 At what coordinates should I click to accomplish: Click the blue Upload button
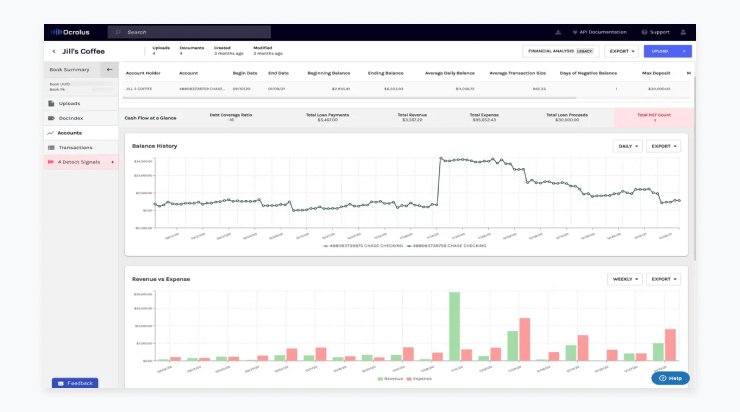[x=660, y=51]
